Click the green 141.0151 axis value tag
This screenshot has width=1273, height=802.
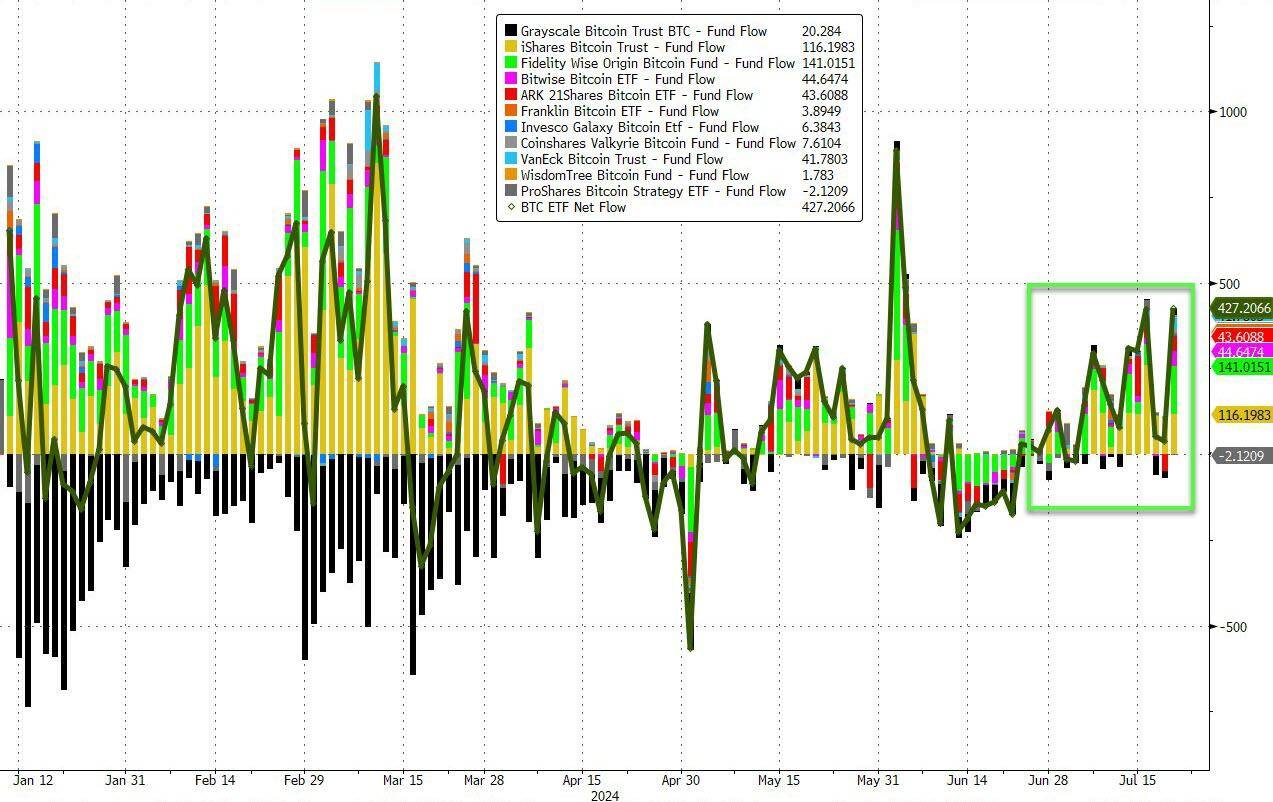[1241, 367]
